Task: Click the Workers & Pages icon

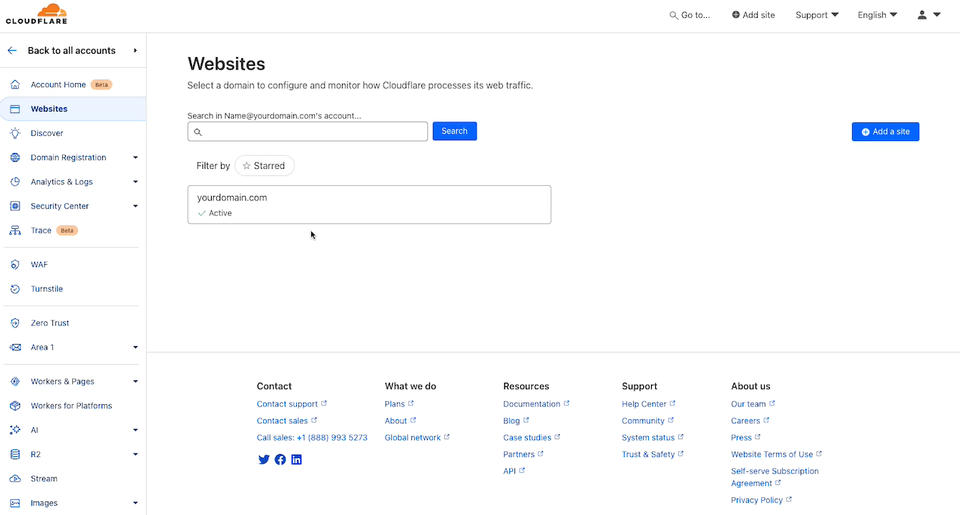Action: tap(15, 382)
